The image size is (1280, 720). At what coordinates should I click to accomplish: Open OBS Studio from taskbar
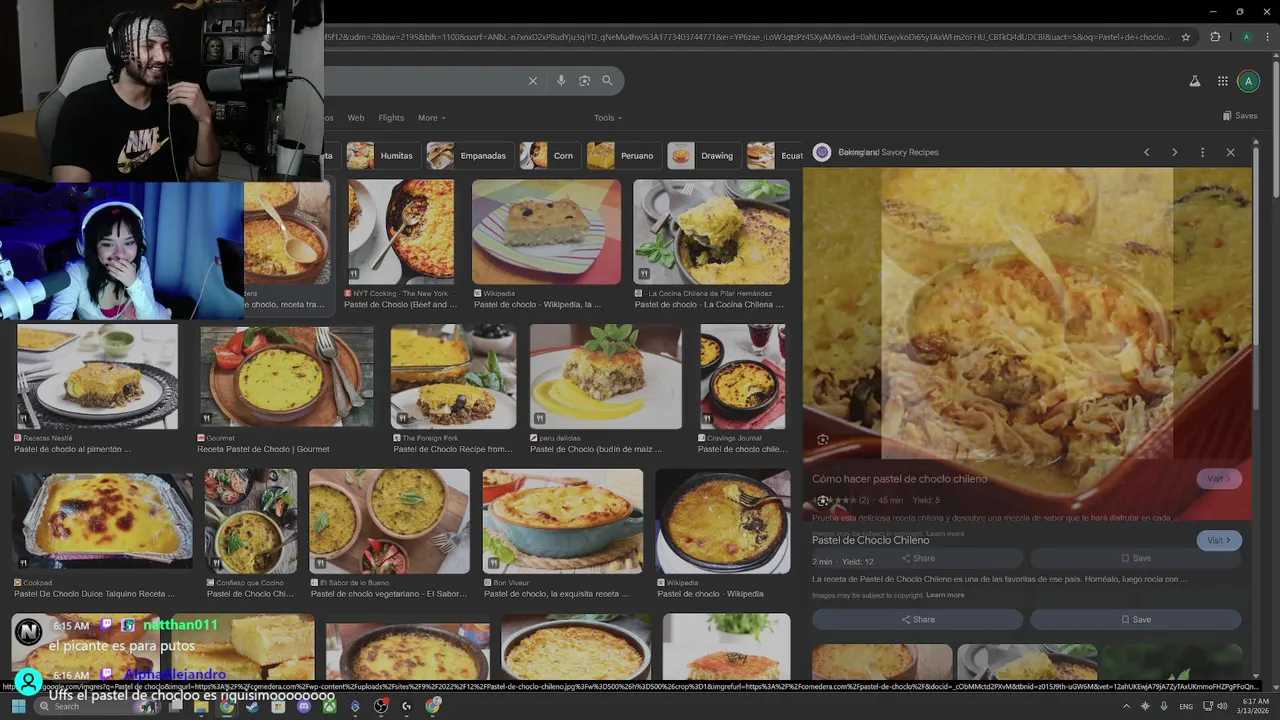(381, 706)
